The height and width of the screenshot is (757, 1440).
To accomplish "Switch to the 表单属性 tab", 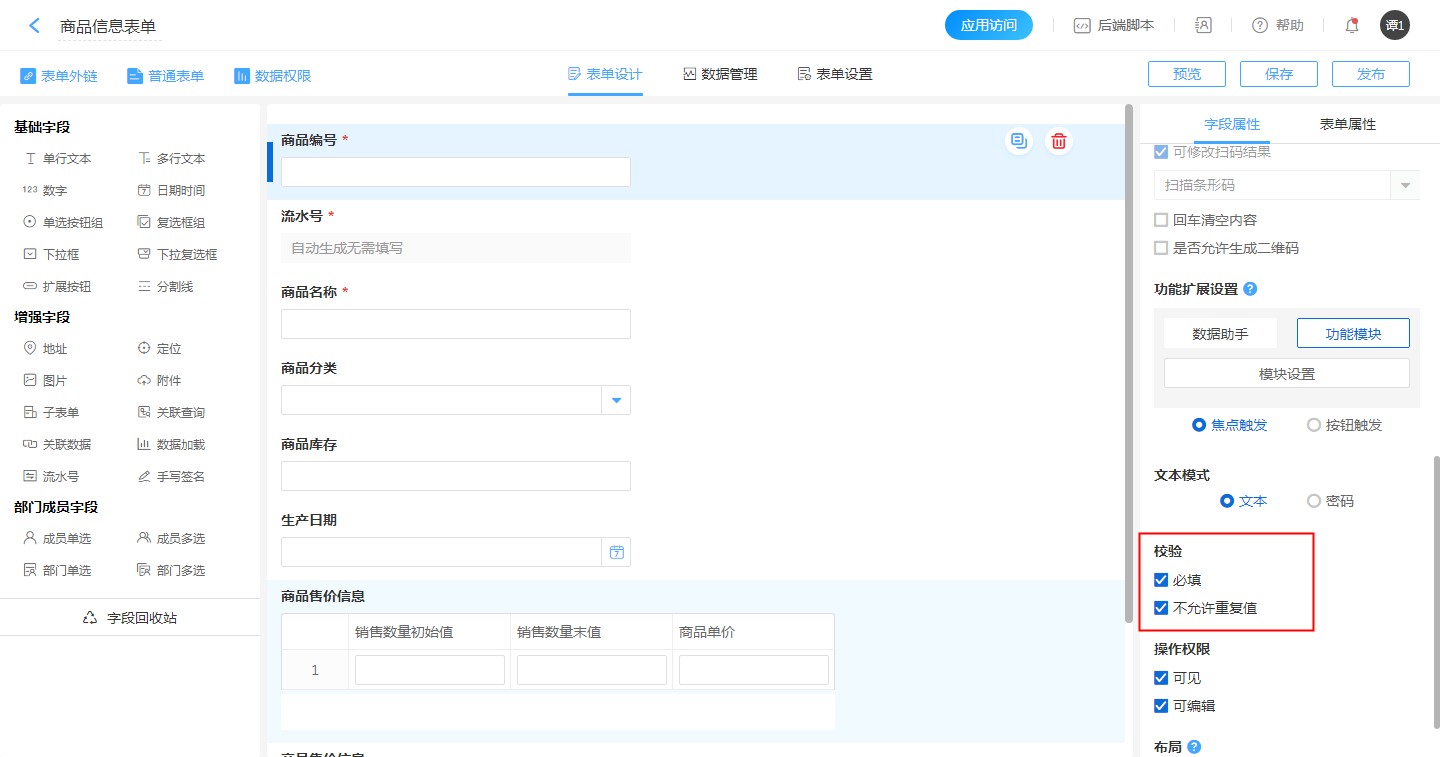I will coord(1347,124).
